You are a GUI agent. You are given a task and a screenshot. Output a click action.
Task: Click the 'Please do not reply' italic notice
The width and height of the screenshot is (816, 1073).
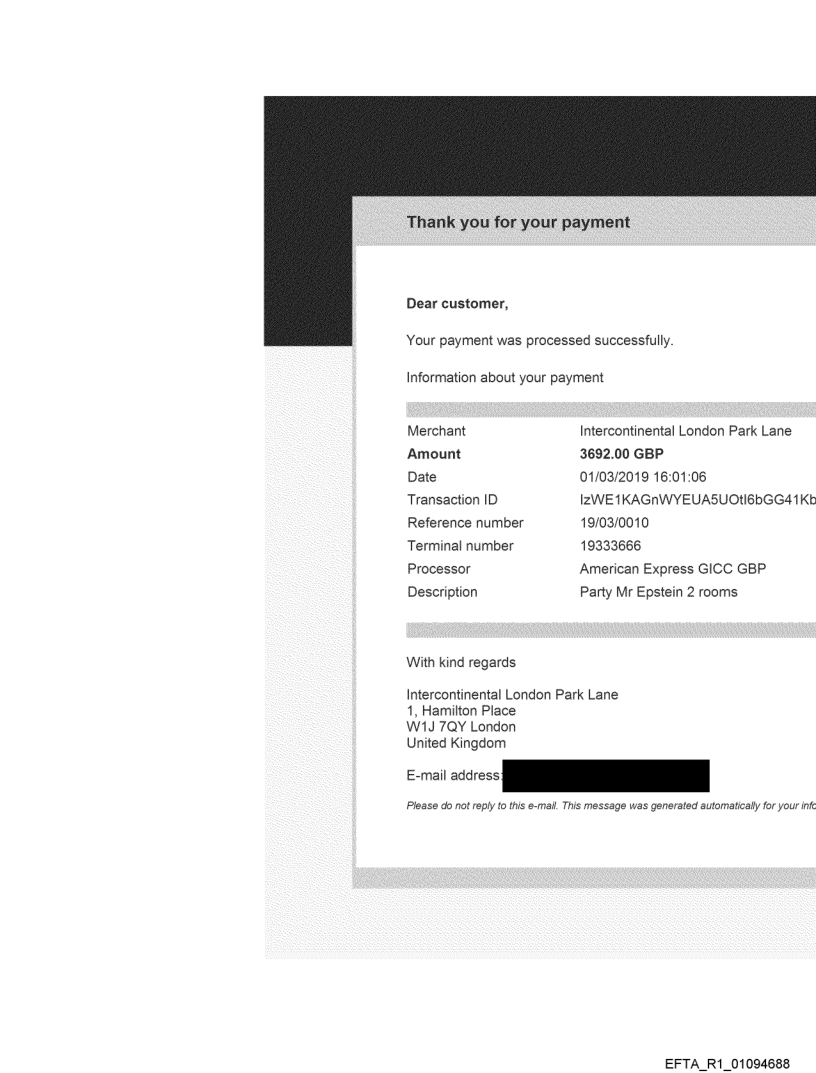pos(610,807)
